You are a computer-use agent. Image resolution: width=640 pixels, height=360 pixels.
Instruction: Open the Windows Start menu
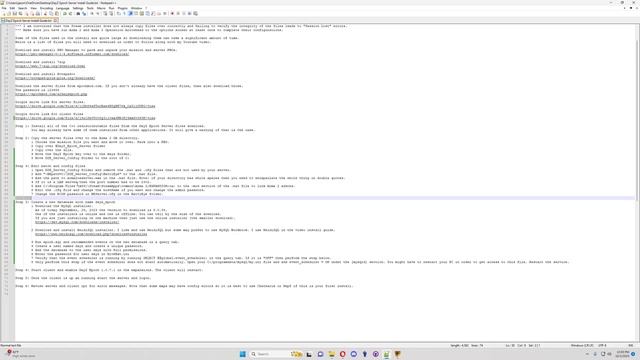click(x=242, y=354)
